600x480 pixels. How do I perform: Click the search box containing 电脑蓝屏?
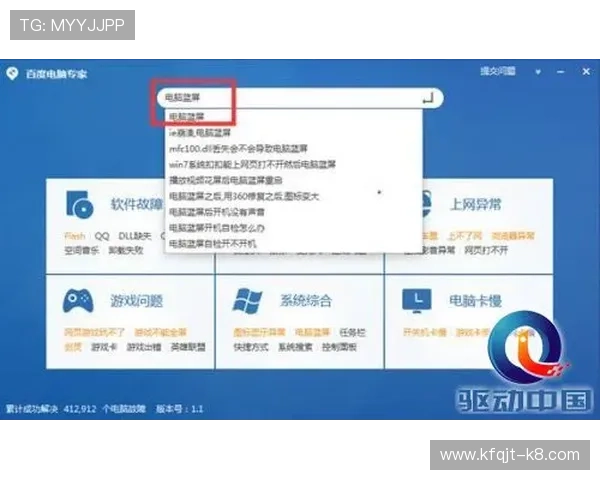click(x=300, y=98)
